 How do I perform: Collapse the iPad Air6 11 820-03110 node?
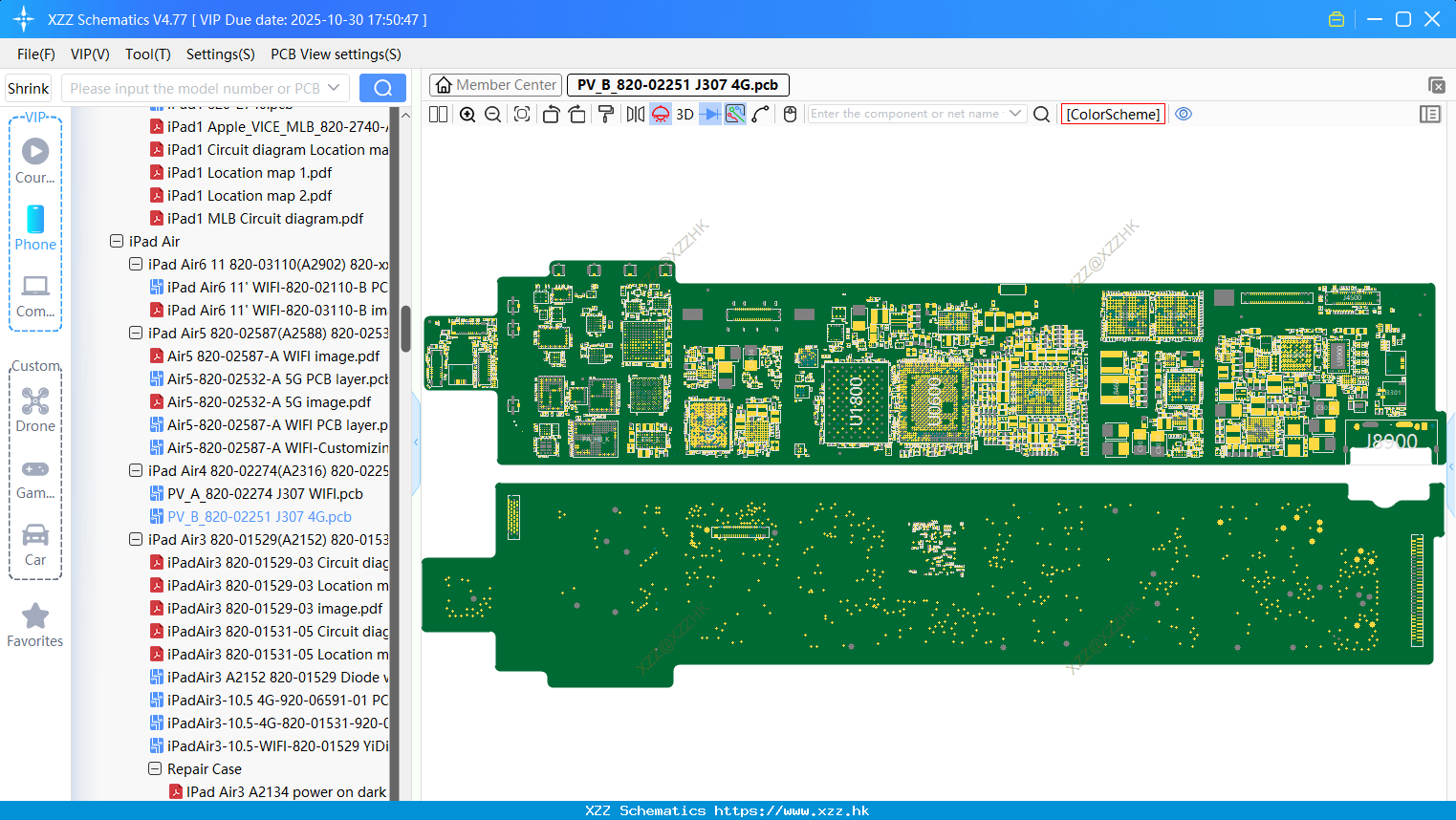pos(136,265)
